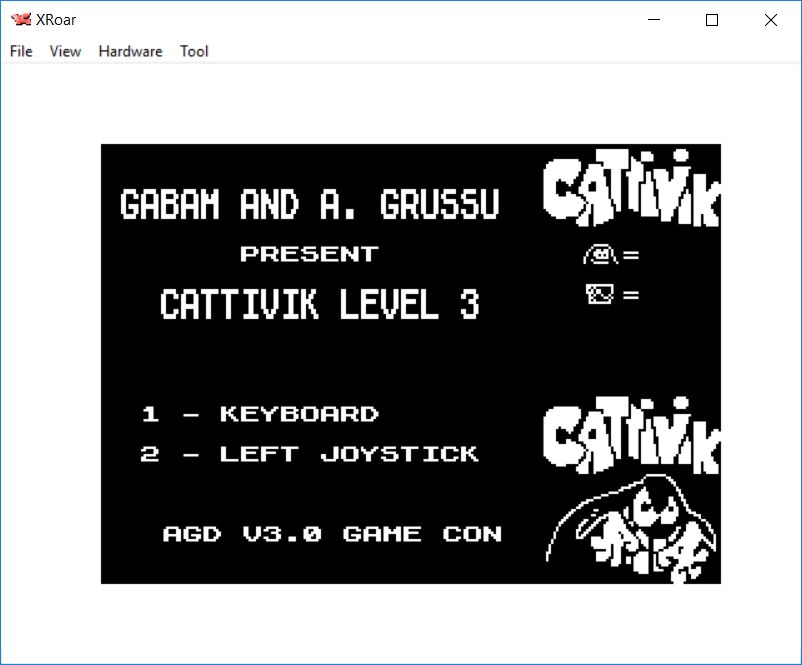The width and height of the screenshot is (802, 665).
Task: Expand the Hardware menu
Action: click(130, 51)
